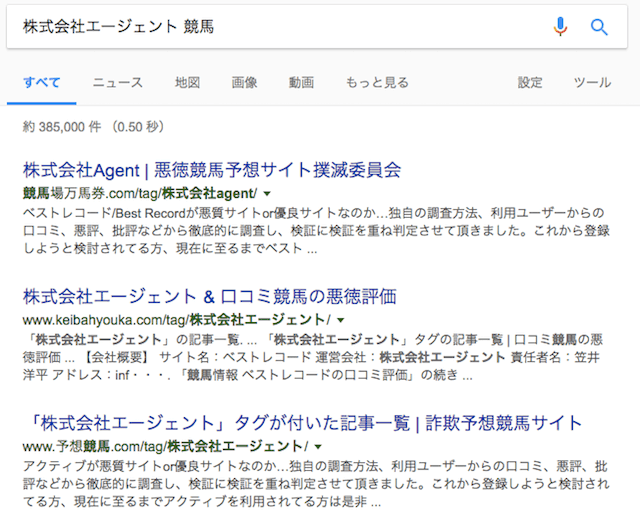Click the voice search microphone icon
The width and height of the screenshot is (640, 523).
(x=560, y=27)
